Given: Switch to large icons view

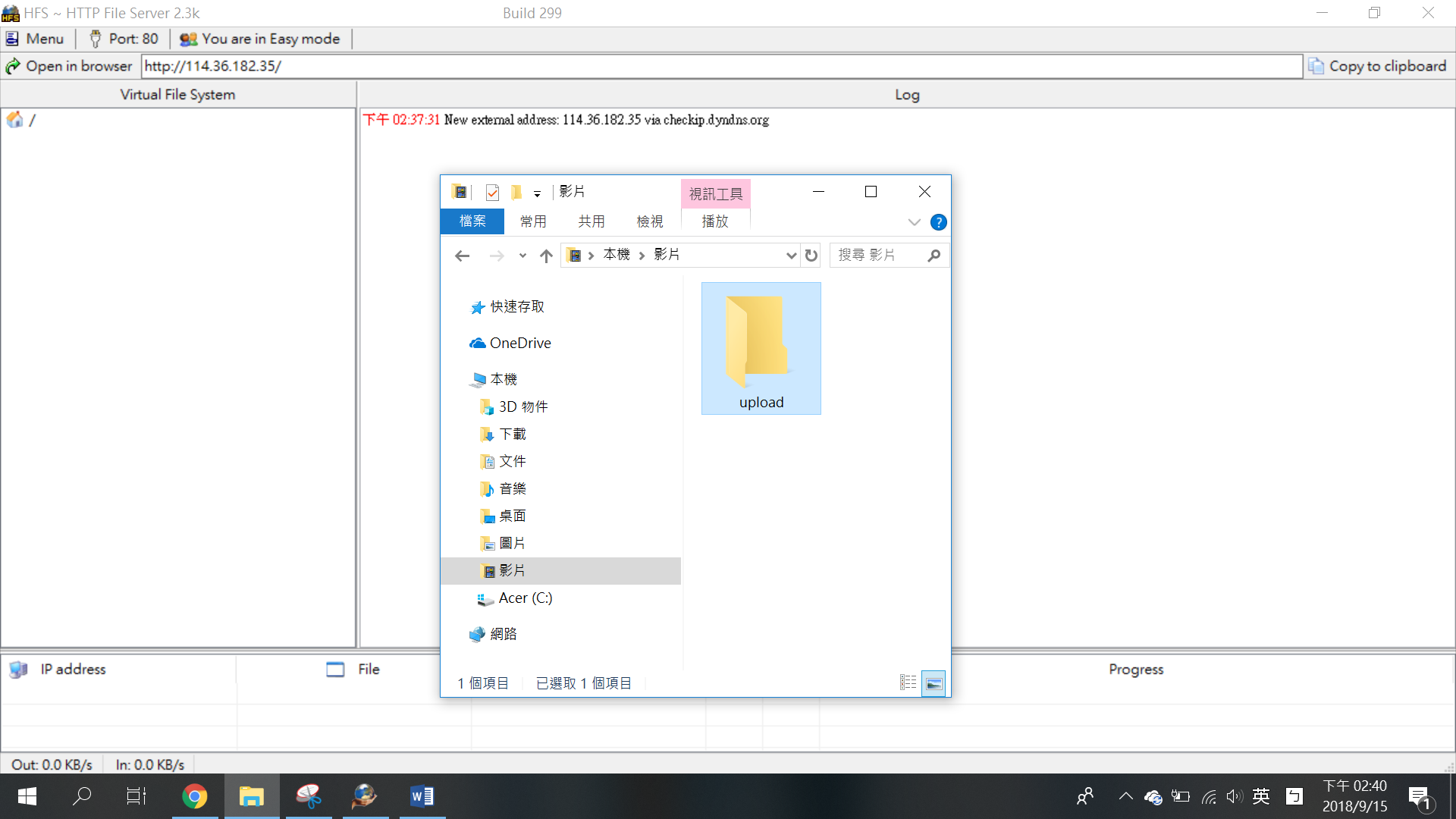Looking at the screenshot, I should point(934,683).
